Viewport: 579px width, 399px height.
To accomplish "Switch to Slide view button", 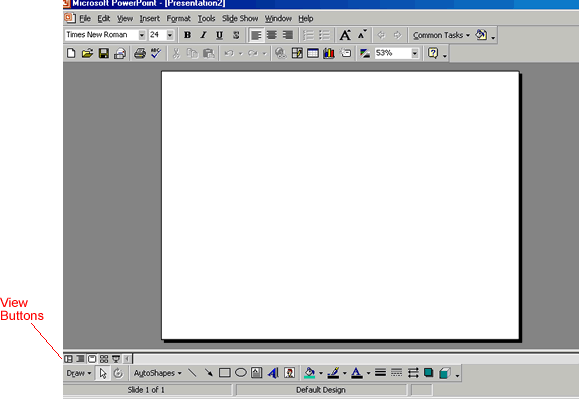I will [x=92, y=359].
